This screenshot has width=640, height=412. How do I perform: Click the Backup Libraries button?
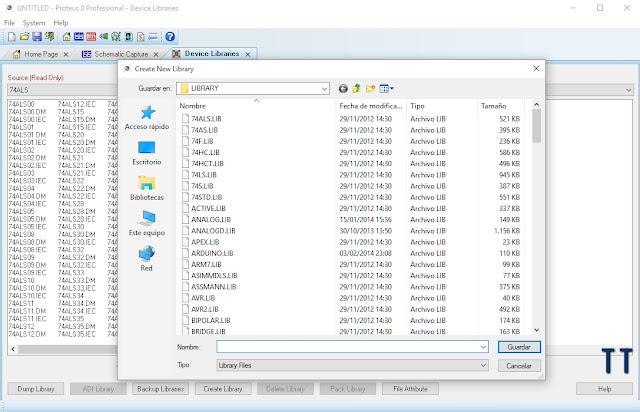coord(160,389)
